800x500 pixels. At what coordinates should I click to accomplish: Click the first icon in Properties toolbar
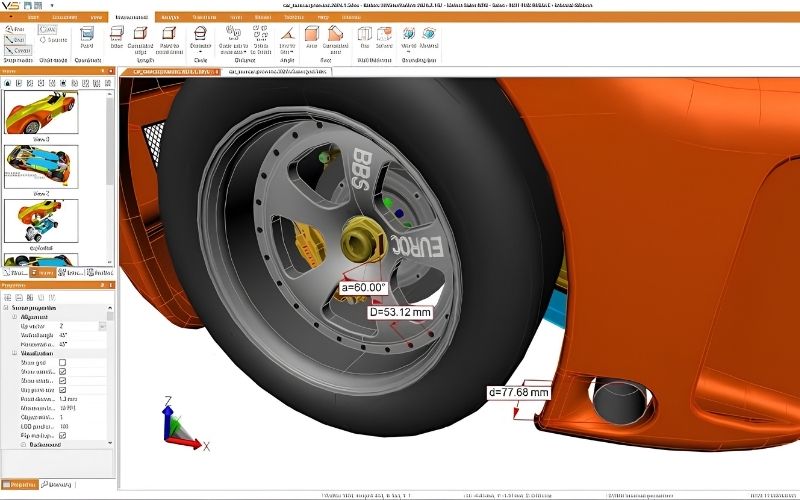pos(8,297)
